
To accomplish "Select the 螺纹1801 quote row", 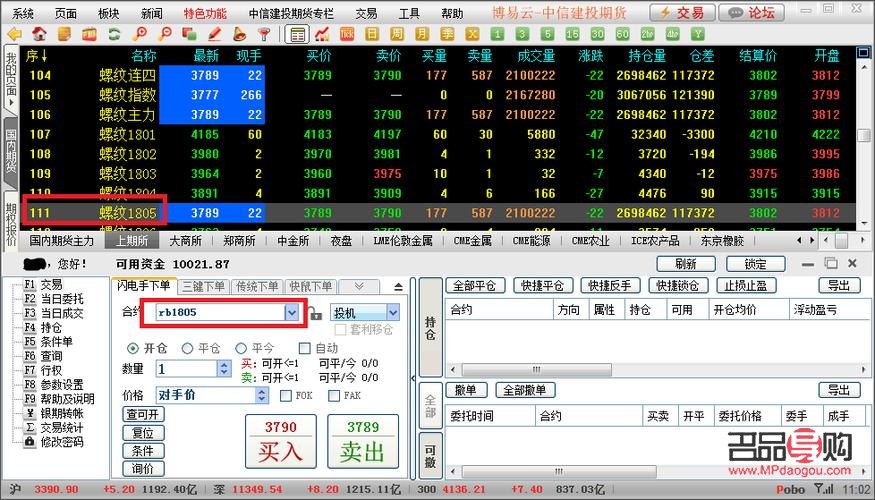I will pos(437,134).
